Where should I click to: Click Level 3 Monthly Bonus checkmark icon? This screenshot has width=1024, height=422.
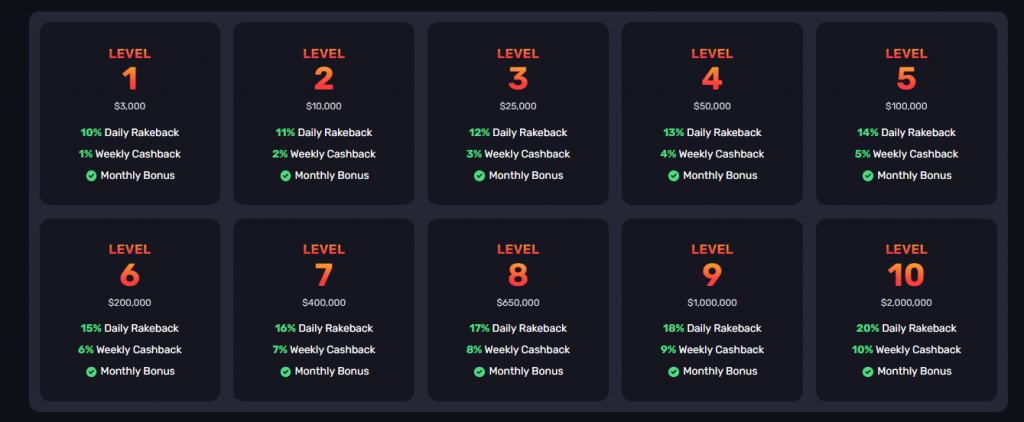pyautogui.click(x=479, y=176)
